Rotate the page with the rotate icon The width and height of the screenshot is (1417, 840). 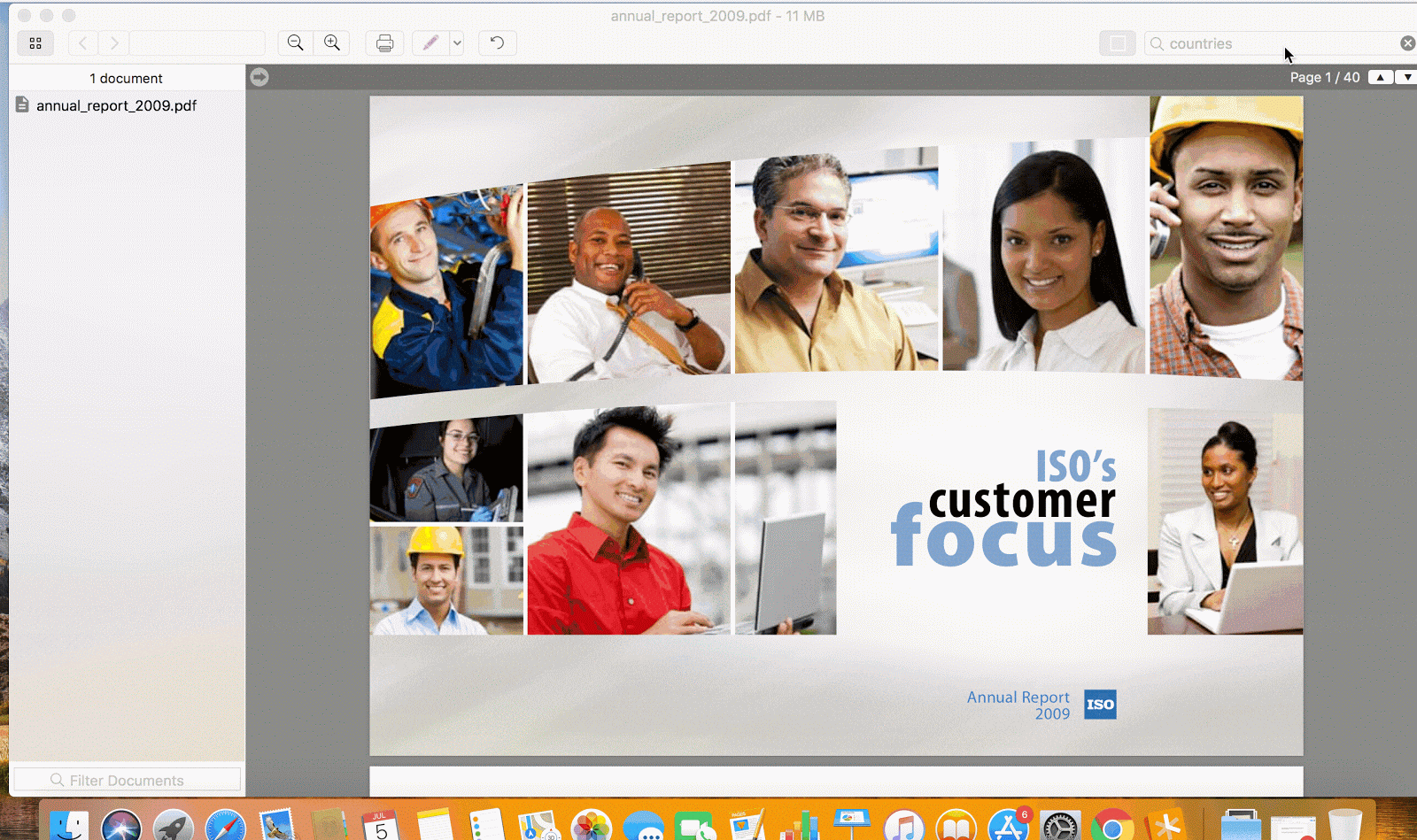[498, 42]
